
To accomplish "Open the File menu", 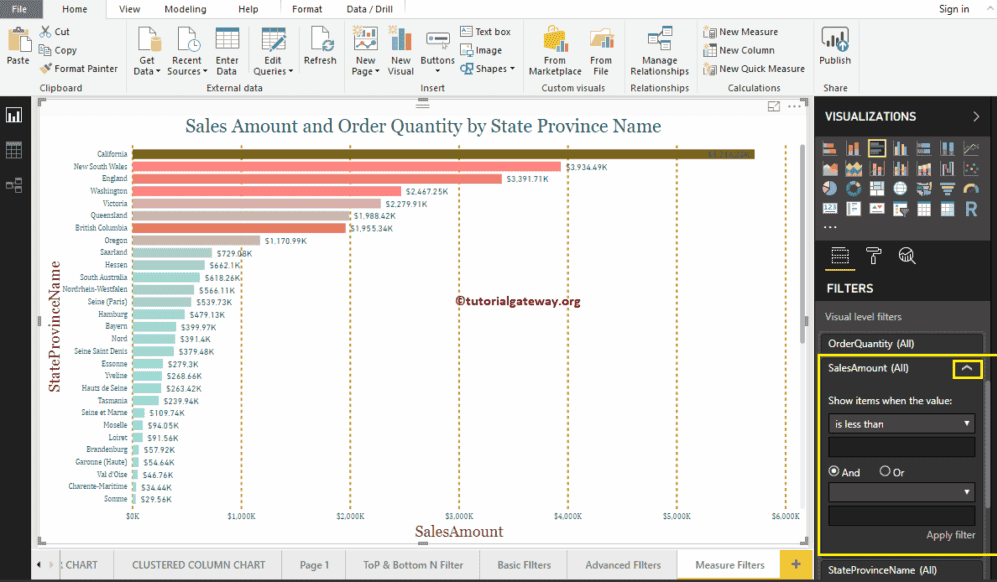I will [x=20, y=9].
